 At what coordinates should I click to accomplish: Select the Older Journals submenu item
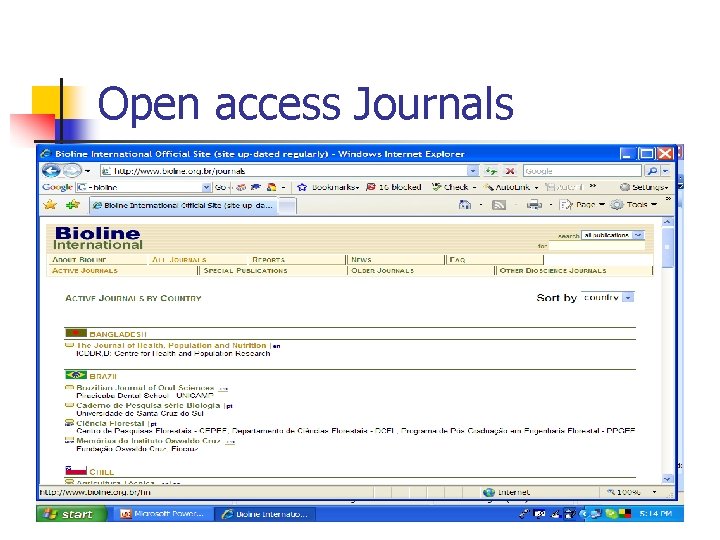coord(382,270)
